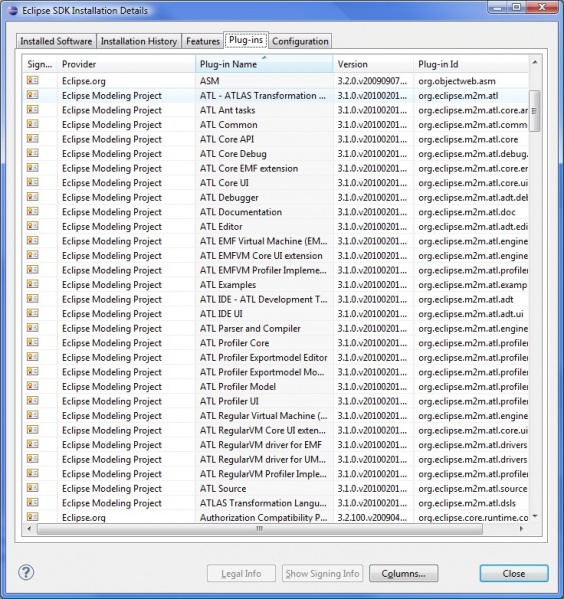Click the signed icon for ASM row
This screenshot has height=599, width=564.
pyautogui.click(x=32, y=80)
